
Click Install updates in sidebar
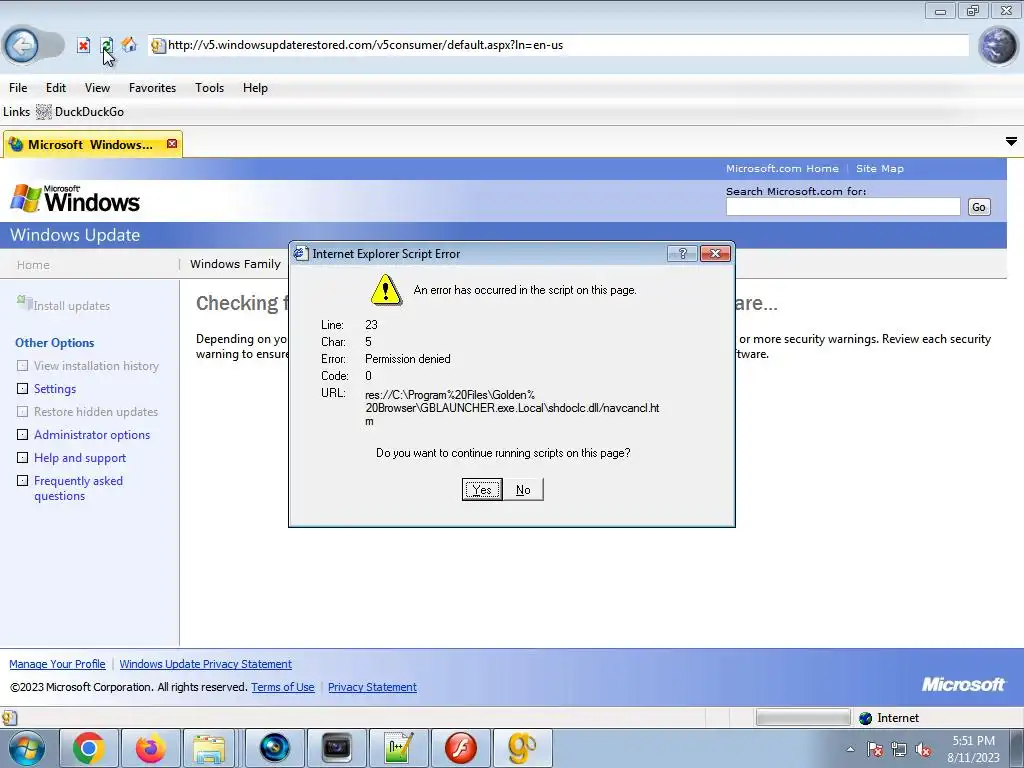click(71, 306)
